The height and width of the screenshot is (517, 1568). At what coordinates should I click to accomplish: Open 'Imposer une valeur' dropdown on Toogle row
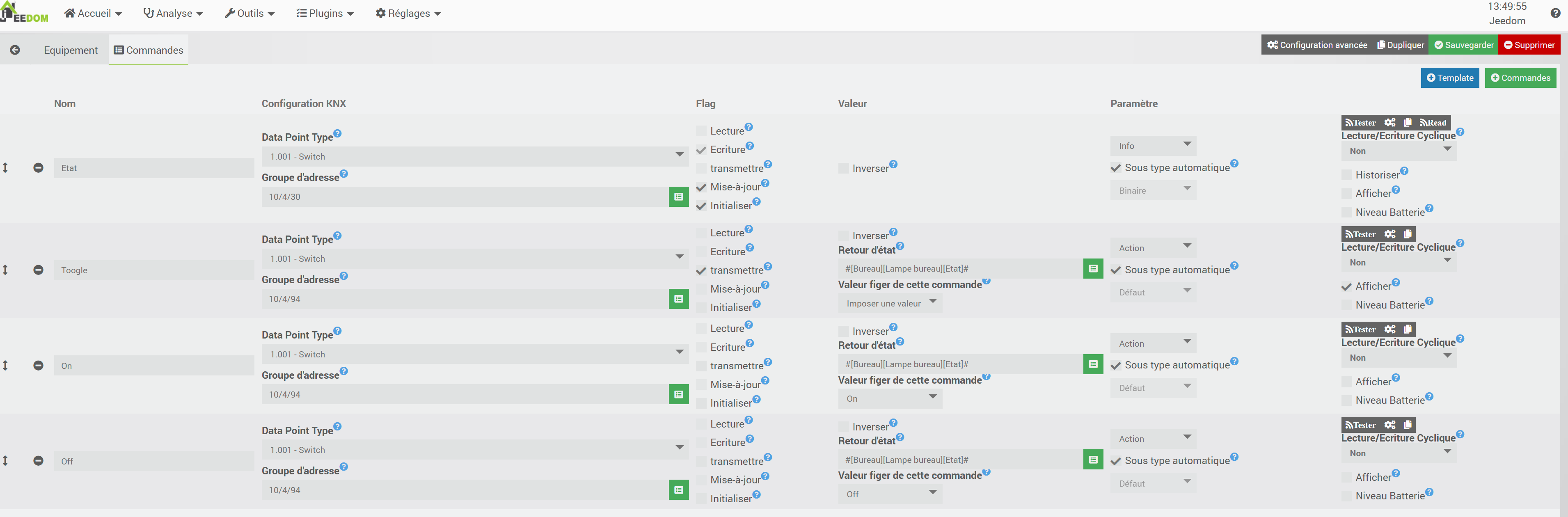[890, 303]
